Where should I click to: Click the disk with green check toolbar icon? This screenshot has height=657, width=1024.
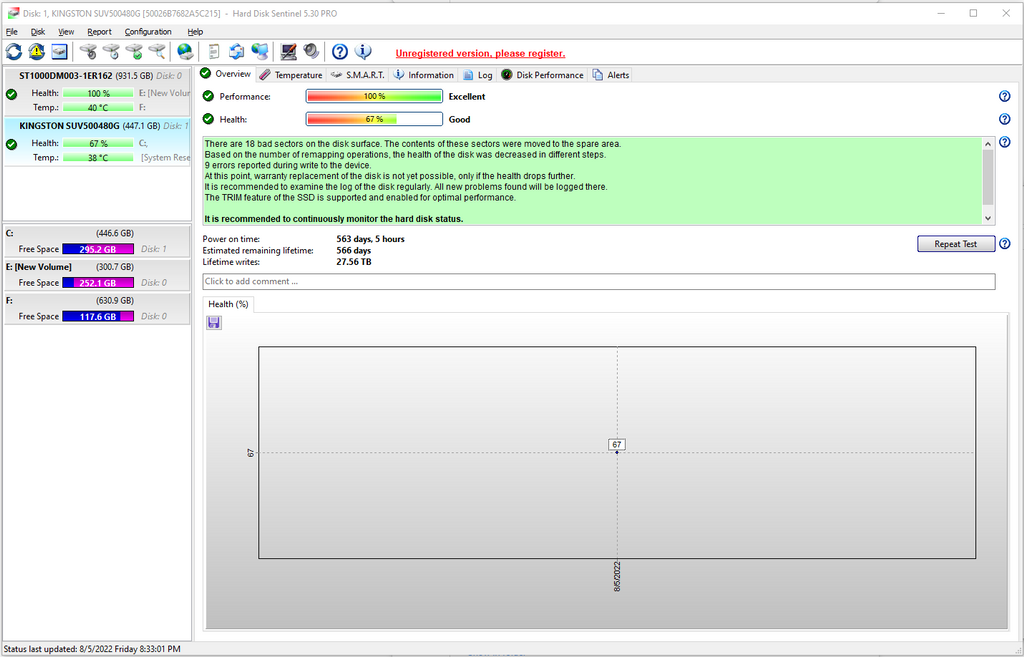[x=134, y=52]
